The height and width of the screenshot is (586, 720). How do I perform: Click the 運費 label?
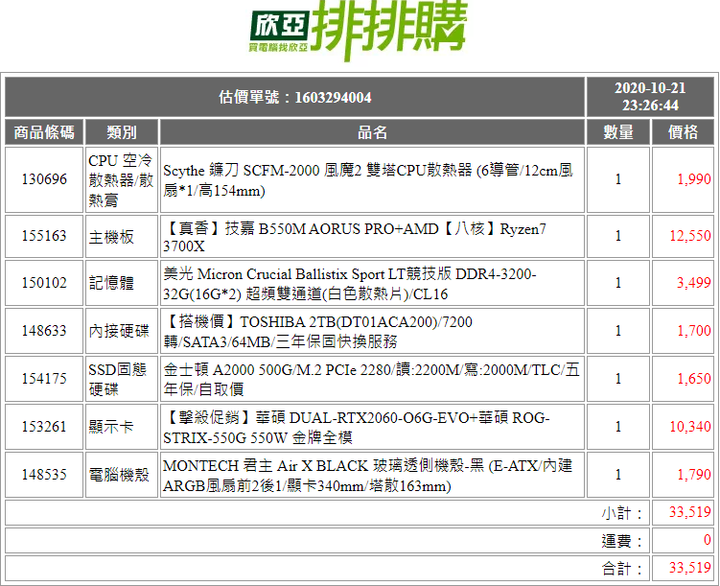click(x=622, y=541)
